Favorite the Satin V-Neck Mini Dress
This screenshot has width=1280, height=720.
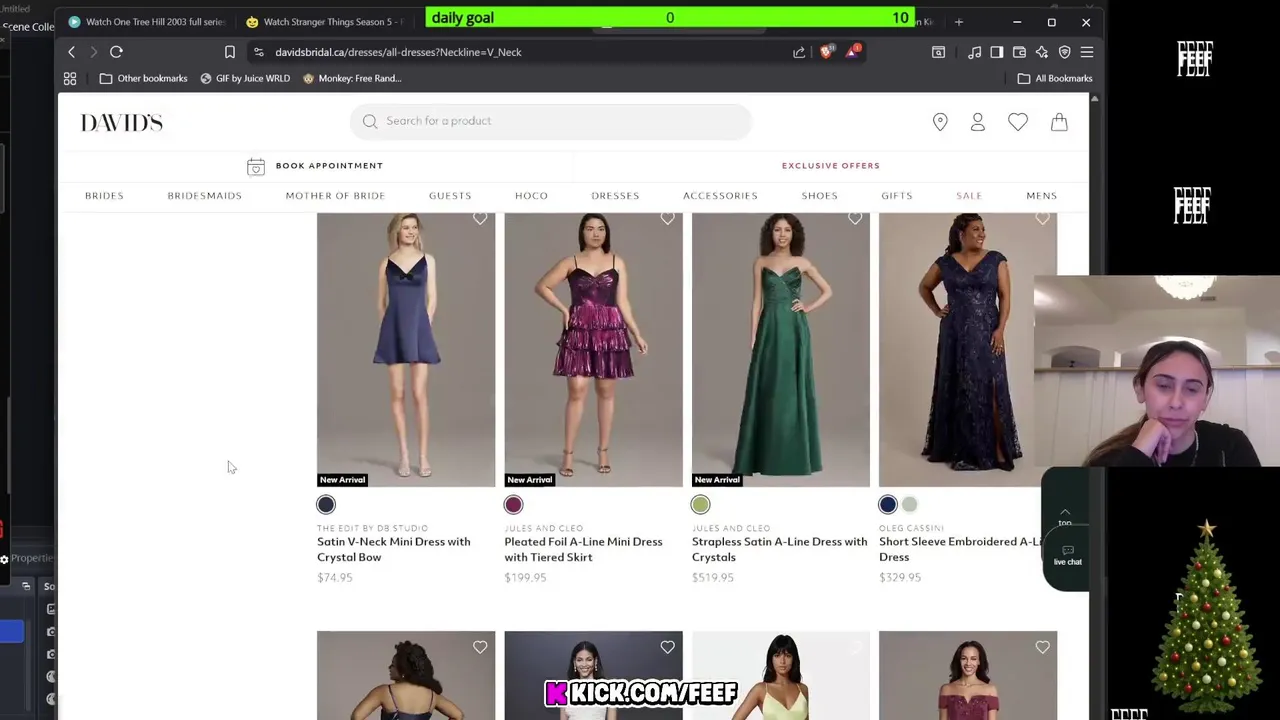click(x=480, y=219)
